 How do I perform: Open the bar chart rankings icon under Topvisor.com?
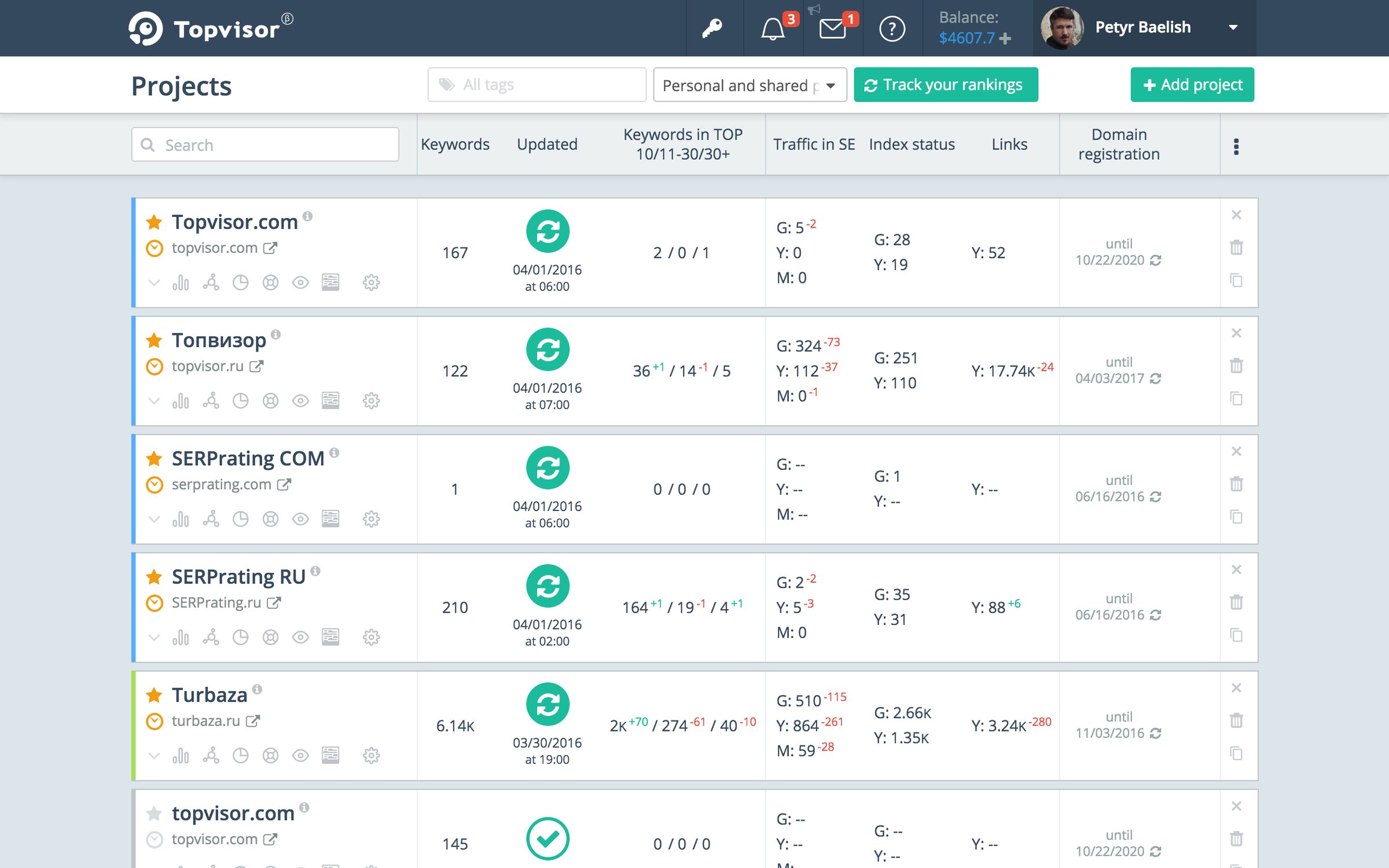click(182, 283)
